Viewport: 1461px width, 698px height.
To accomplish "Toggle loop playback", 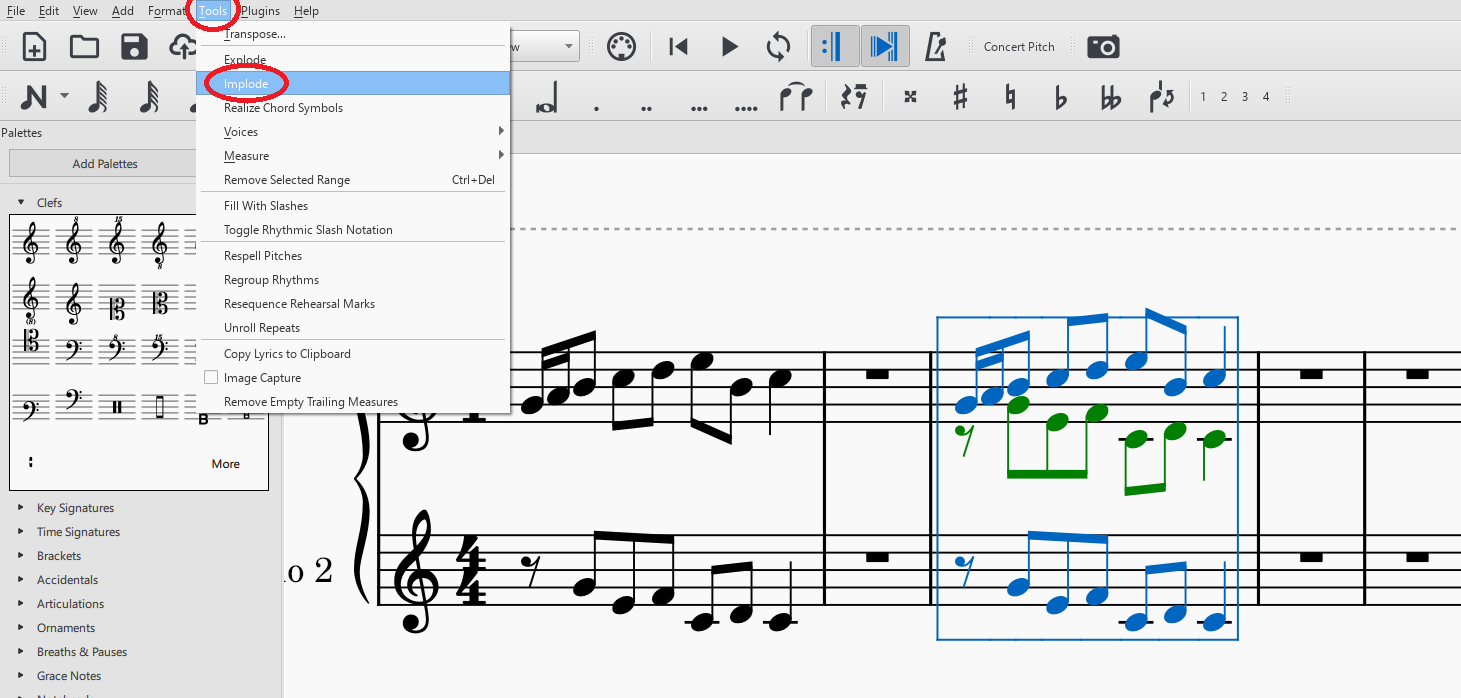I will click(778, 46).
